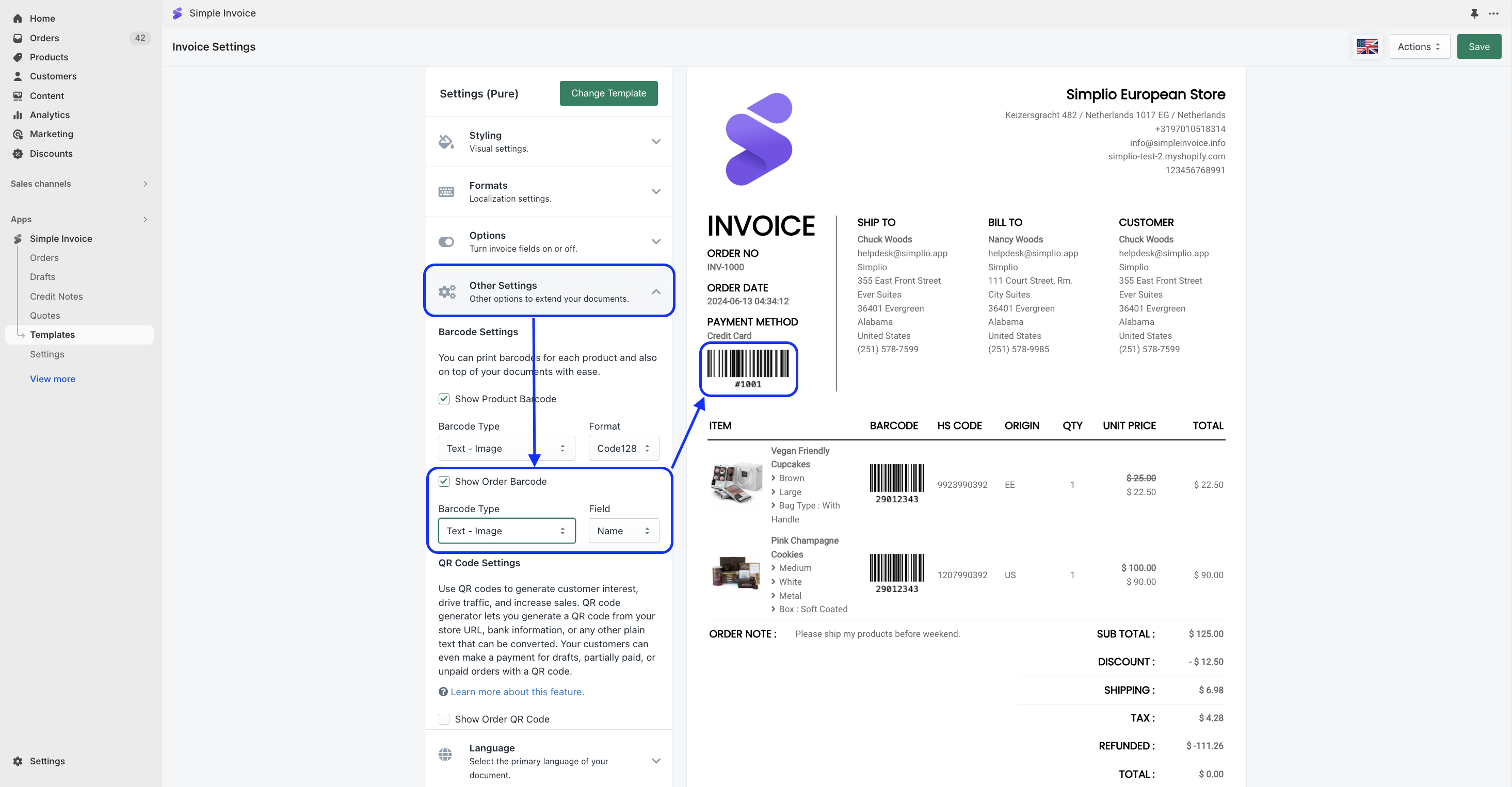Uncheck Show Product Barcode
The height and width of the screenshot is (787, 1512).
pyautogui.click(x=444, y=399)
